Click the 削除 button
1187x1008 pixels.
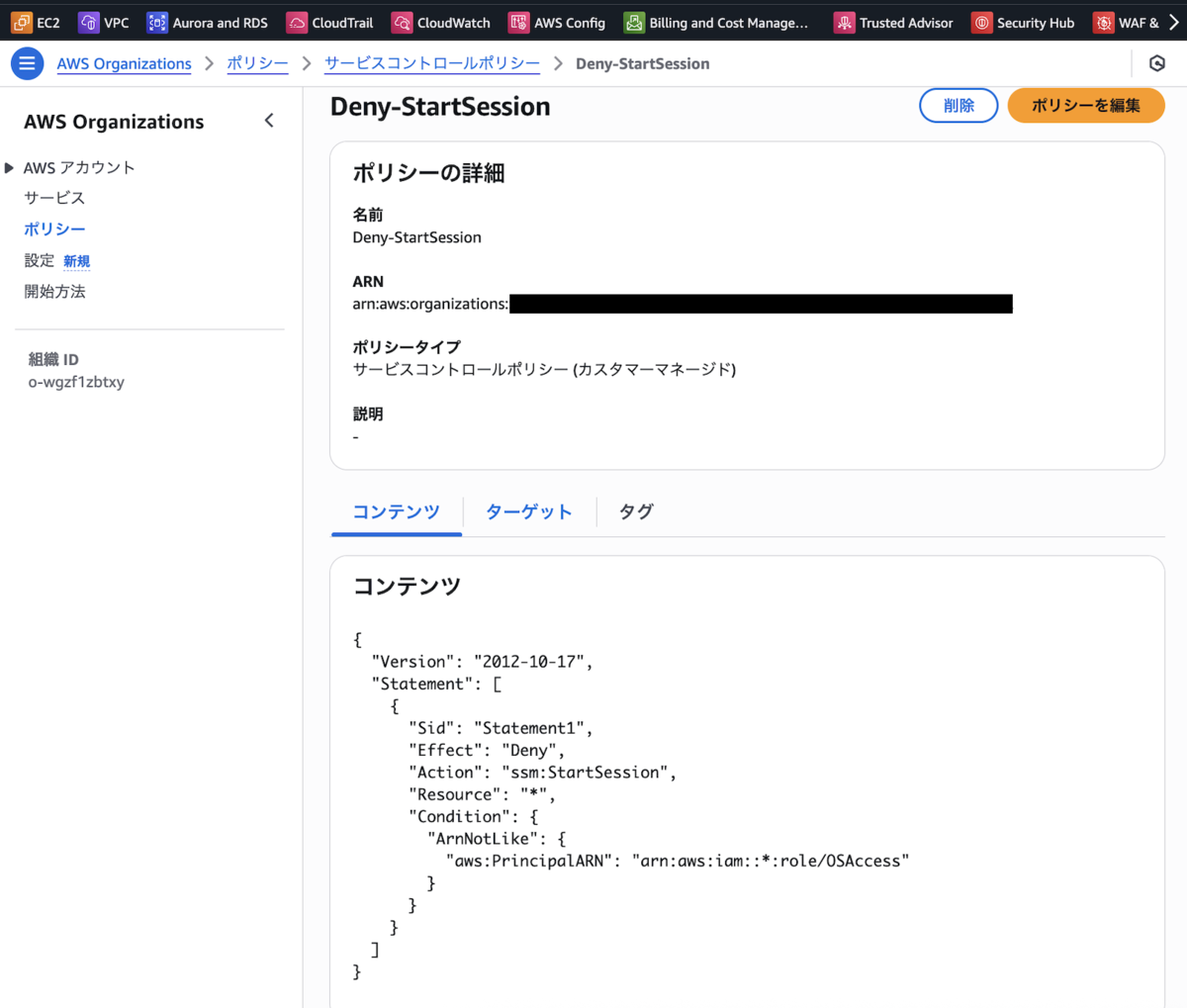959,106
